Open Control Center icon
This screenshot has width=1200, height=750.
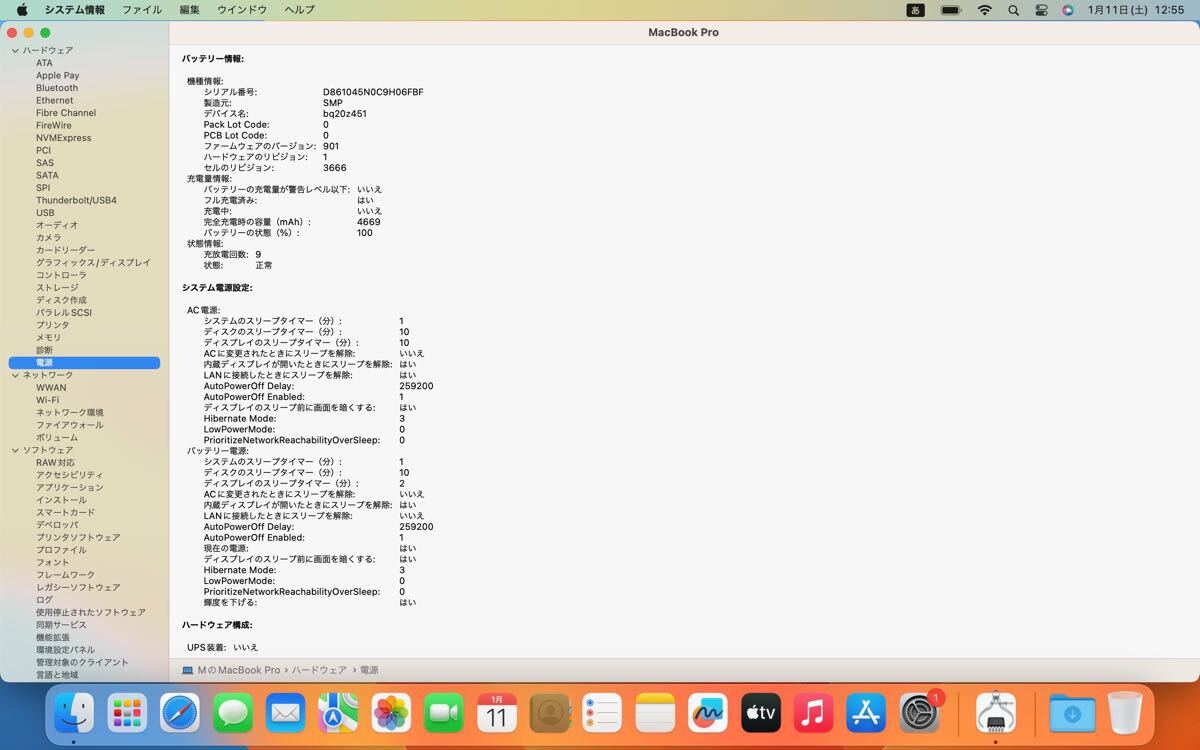click(1041, 10)
